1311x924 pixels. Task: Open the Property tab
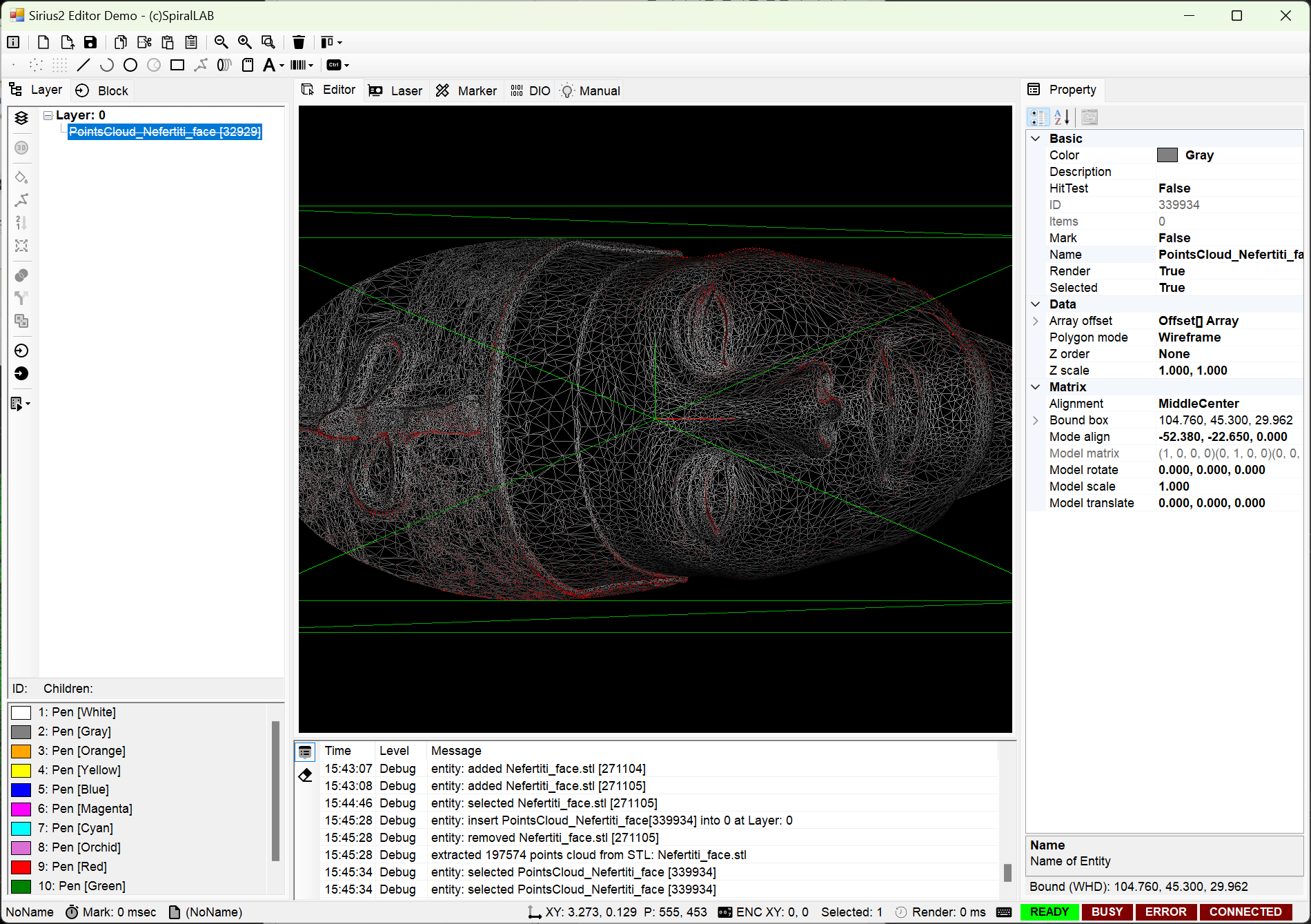pyautogui.click(x=1063, y=90)
